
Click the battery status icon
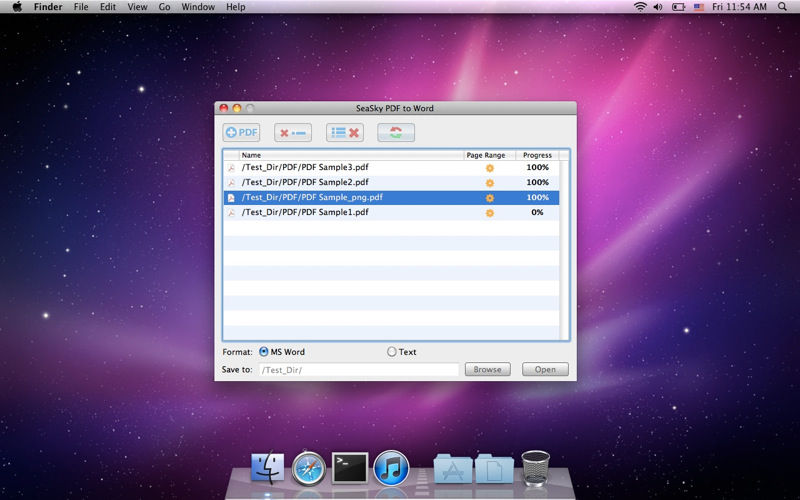pos(678,7)
